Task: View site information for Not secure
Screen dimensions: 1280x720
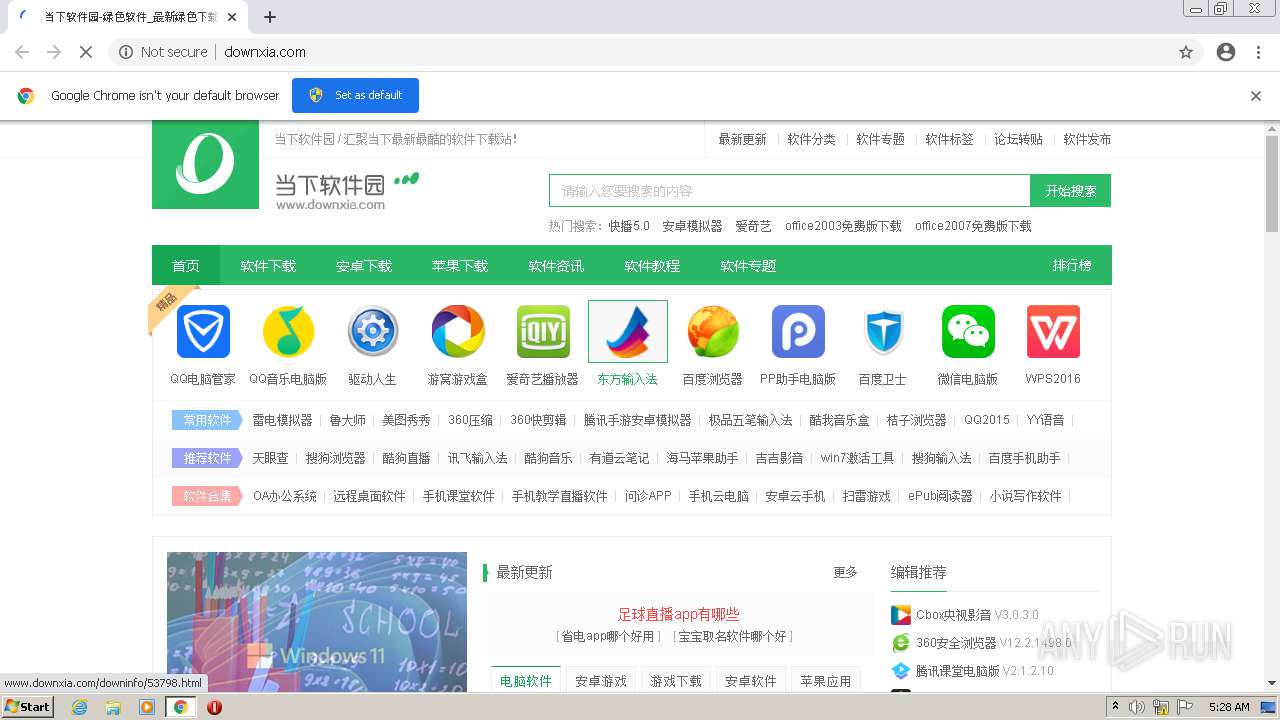Action: (x=163, y=52)
